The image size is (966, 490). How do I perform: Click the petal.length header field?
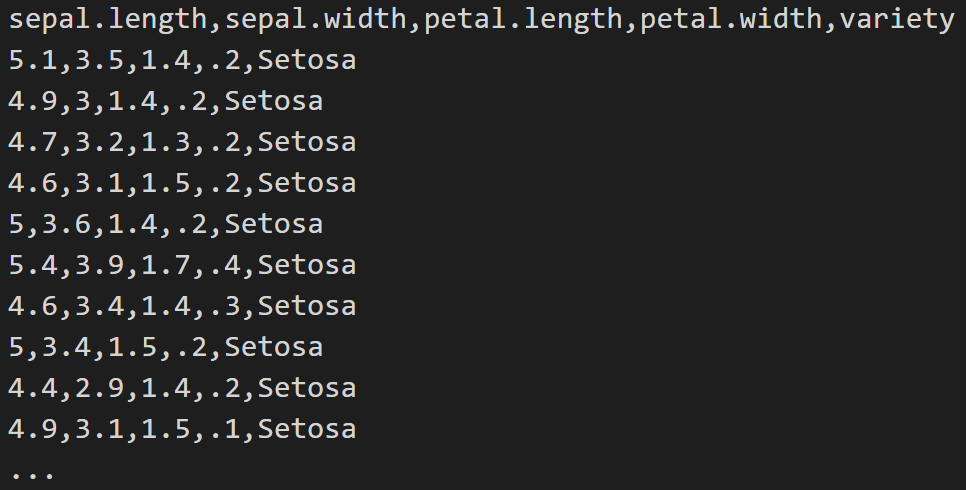pos(523,20)
